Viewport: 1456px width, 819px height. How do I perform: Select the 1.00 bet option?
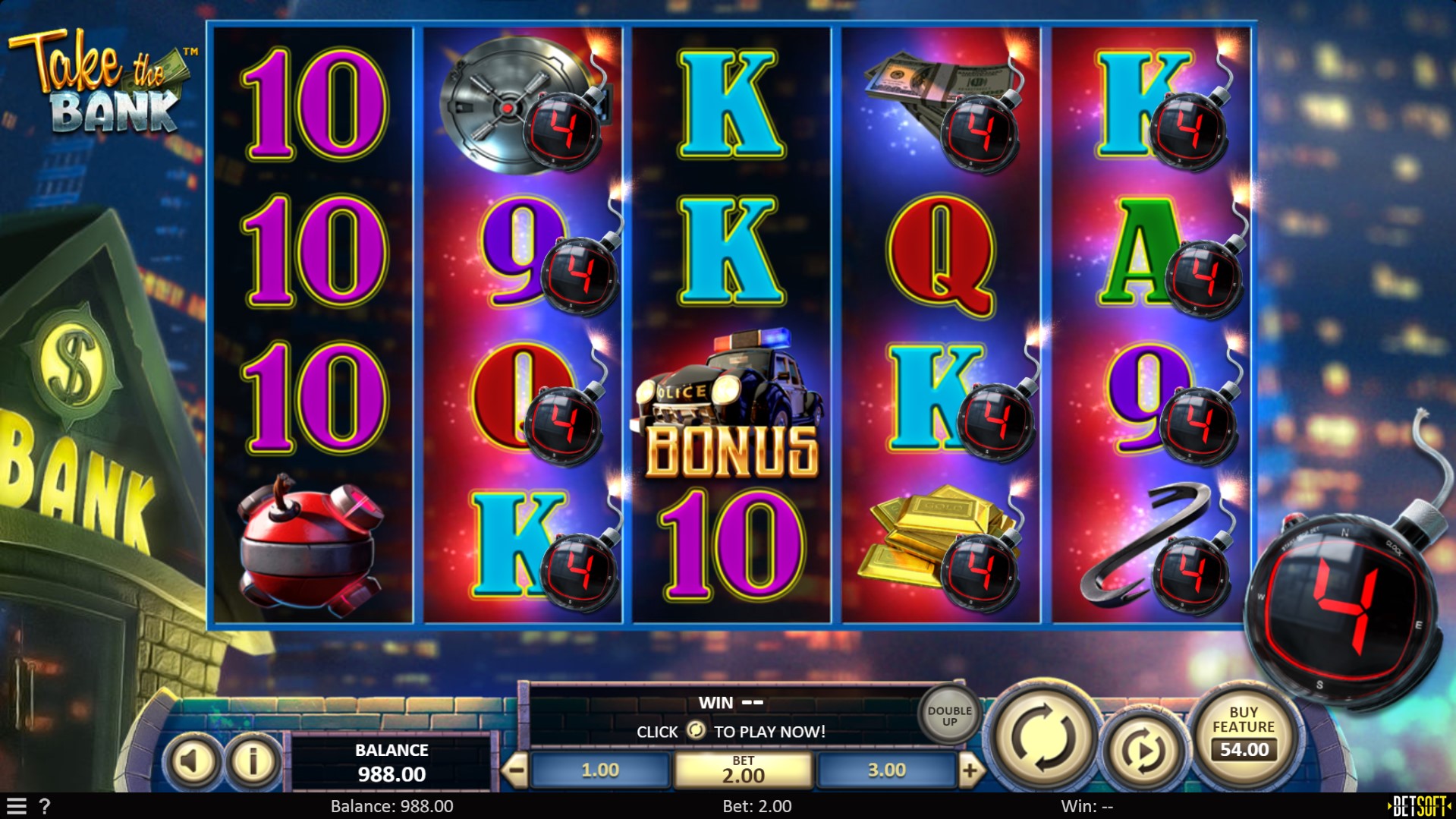pos(600,770)
